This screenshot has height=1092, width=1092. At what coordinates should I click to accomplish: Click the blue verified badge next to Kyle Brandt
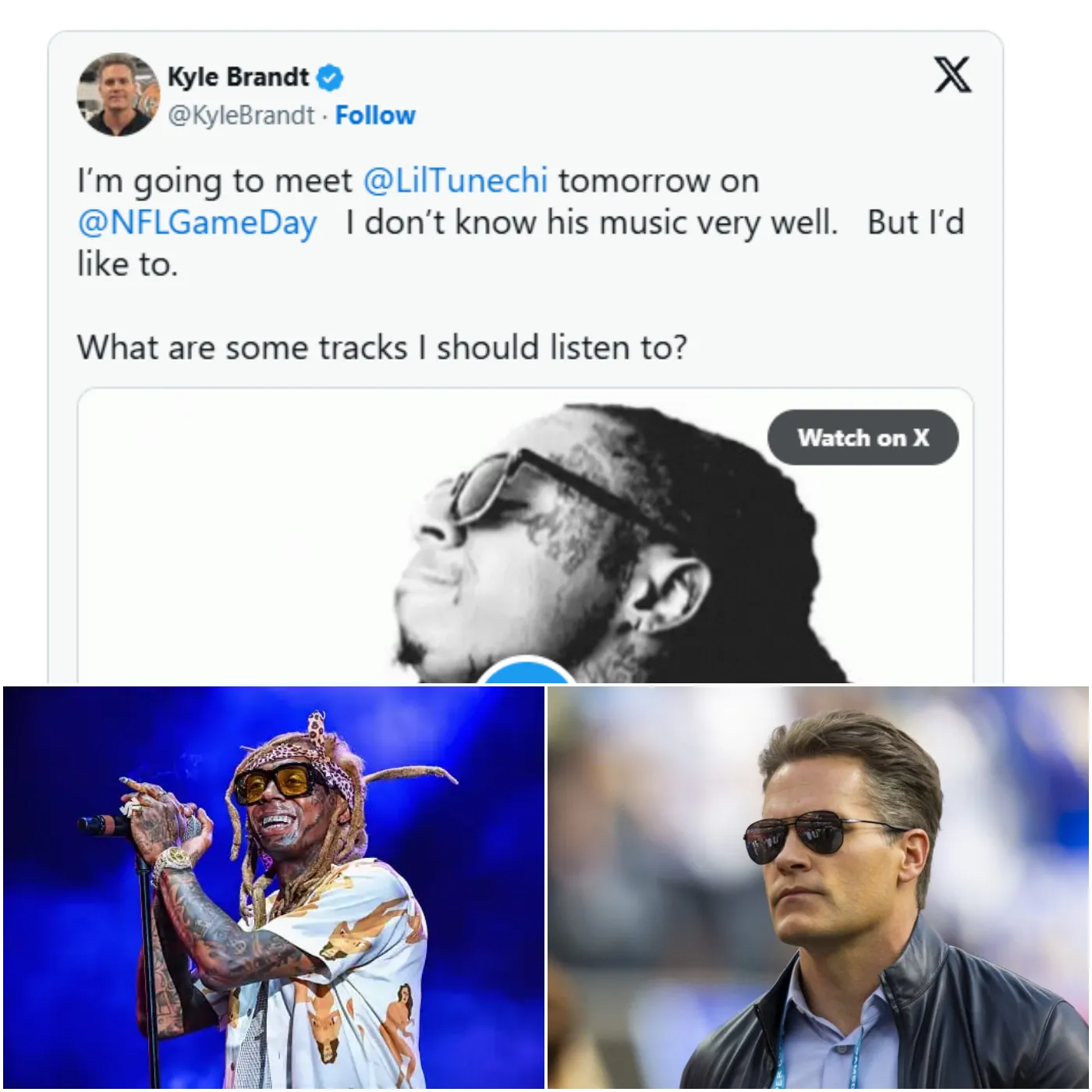328,76
